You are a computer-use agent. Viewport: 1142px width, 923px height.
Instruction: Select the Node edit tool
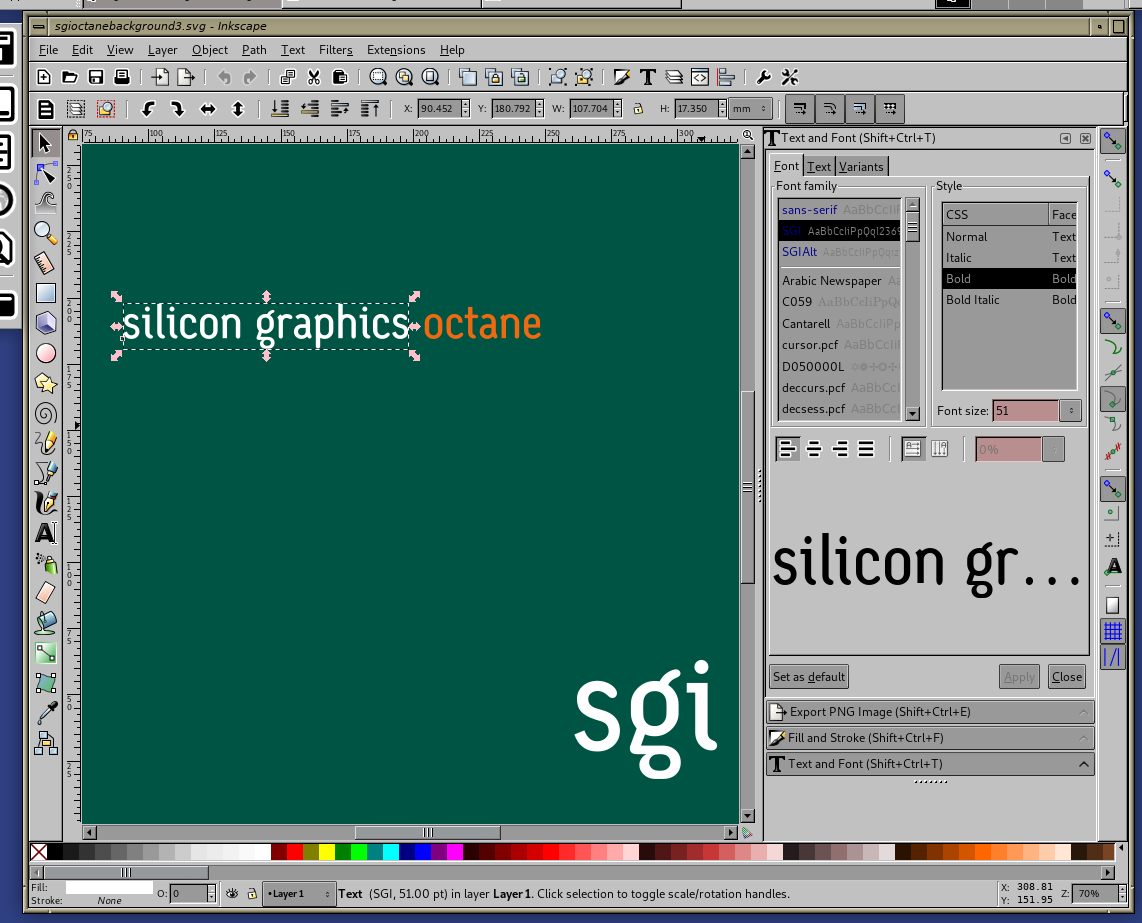pos(45,173)
